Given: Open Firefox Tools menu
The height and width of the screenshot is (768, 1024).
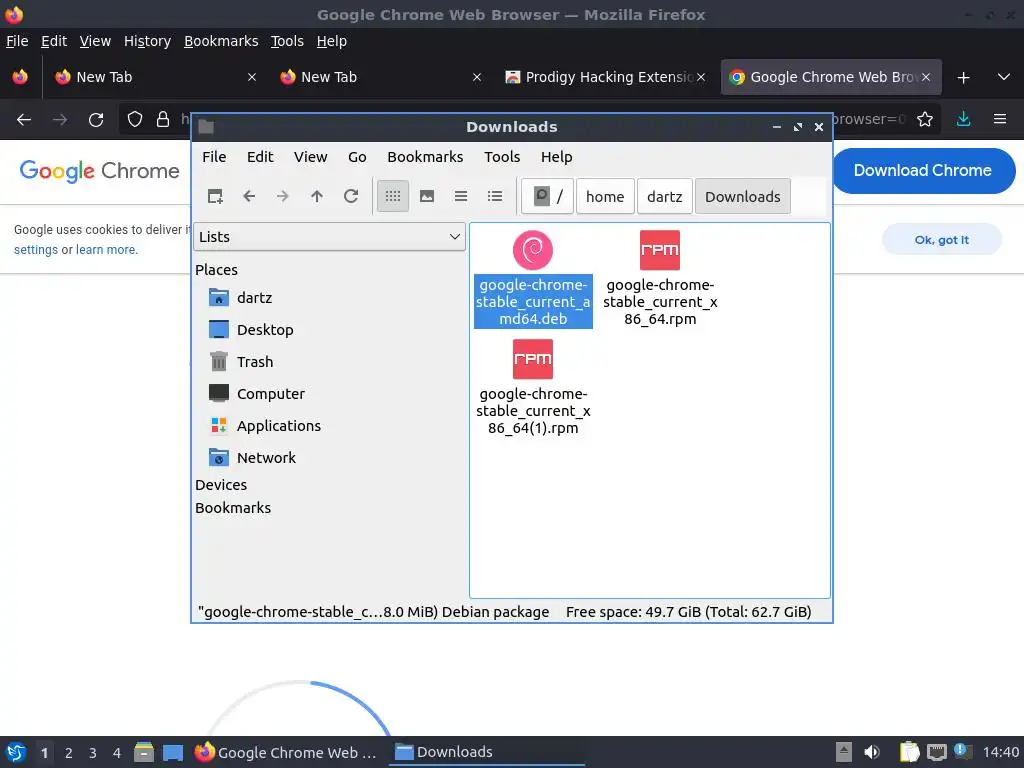Looking at the screenshot, I should pyautogui.click(x=287, y=41).
